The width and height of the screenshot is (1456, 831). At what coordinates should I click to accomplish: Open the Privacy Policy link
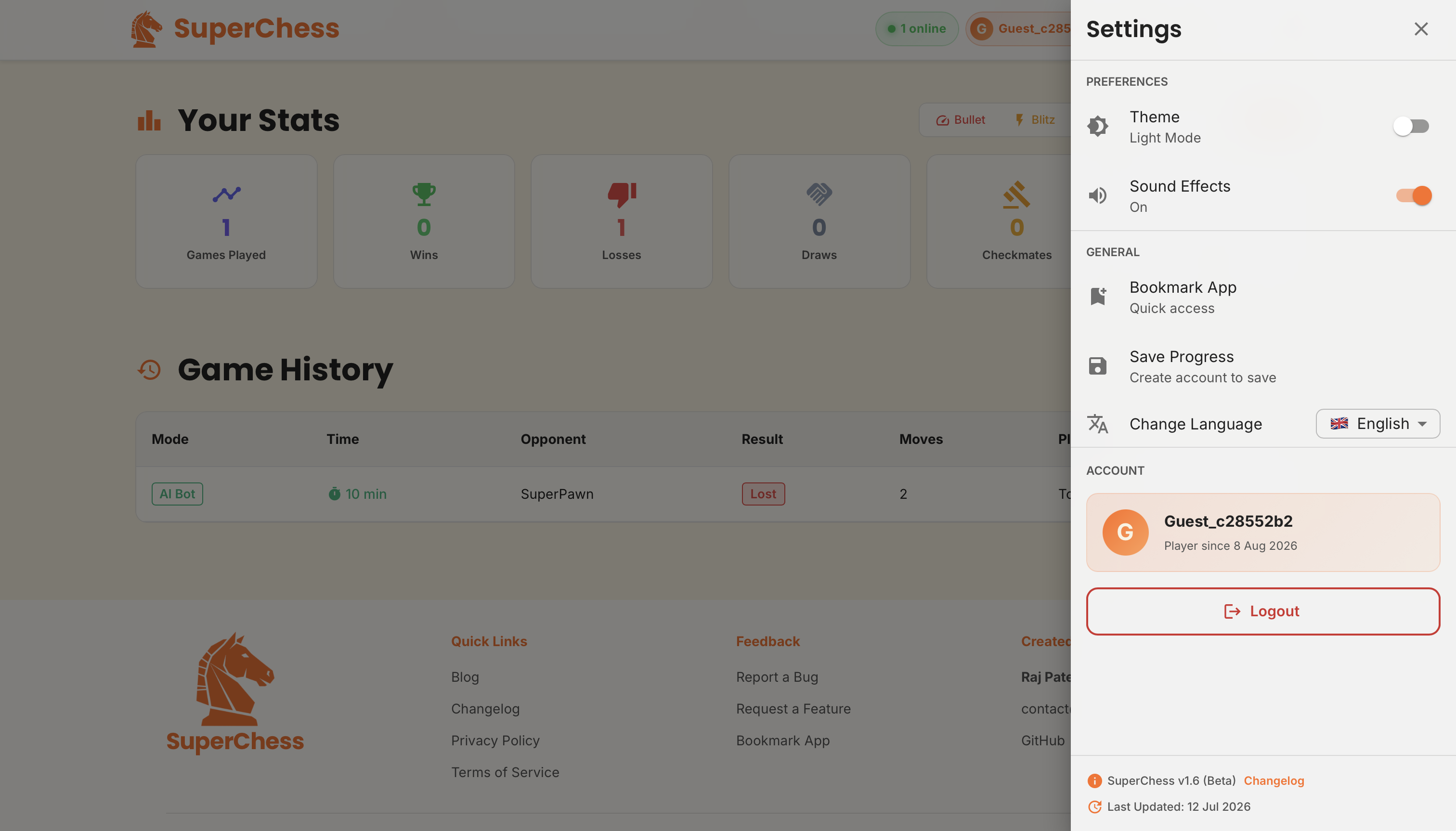(495, 741)
